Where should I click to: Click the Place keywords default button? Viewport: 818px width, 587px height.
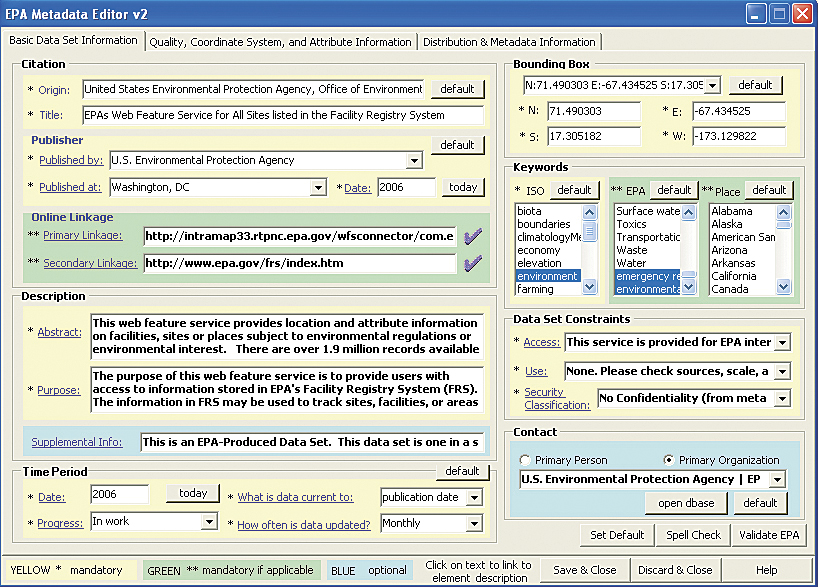[x=769, y=190]
